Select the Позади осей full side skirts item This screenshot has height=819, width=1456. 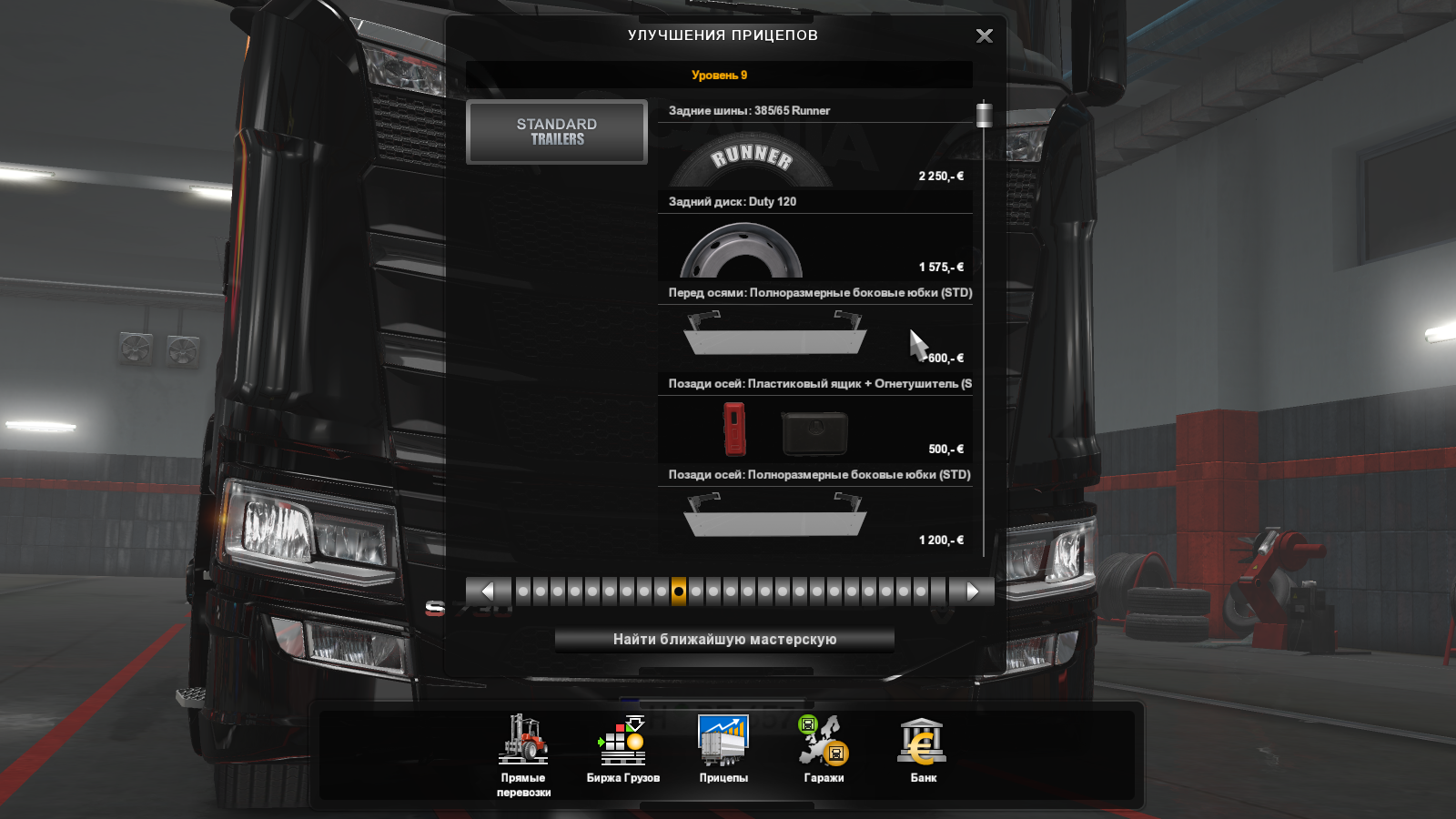coord(815,510)
